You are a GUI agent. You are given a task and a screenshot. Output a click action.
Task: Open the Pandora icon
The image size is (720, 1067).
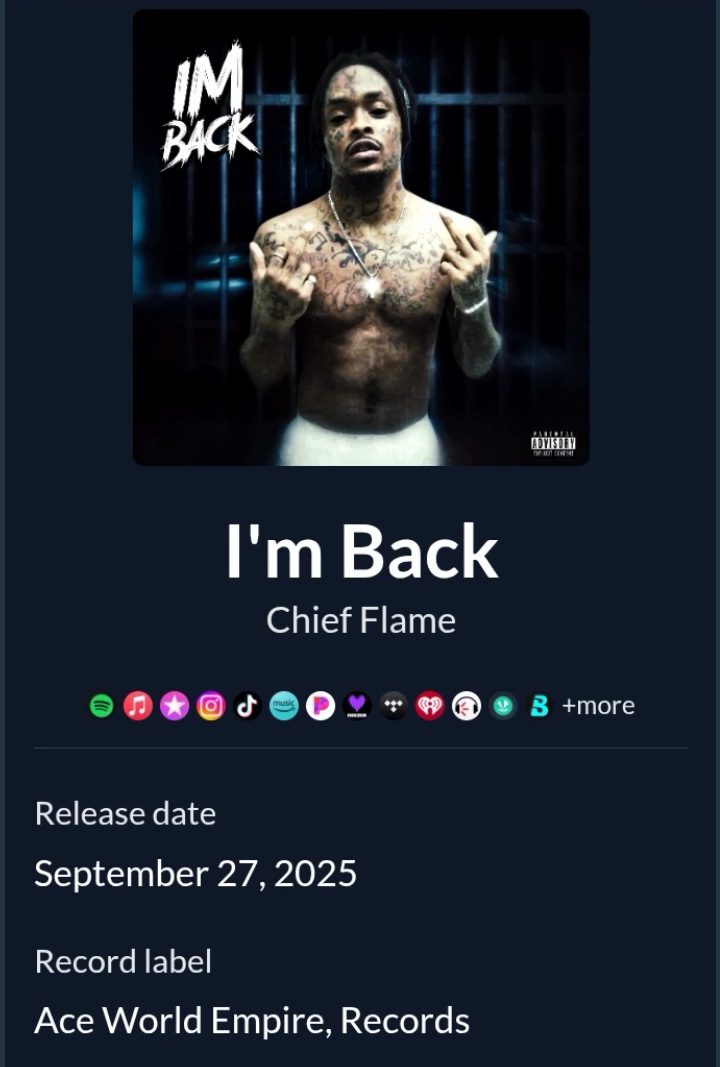tap(321, 706)
